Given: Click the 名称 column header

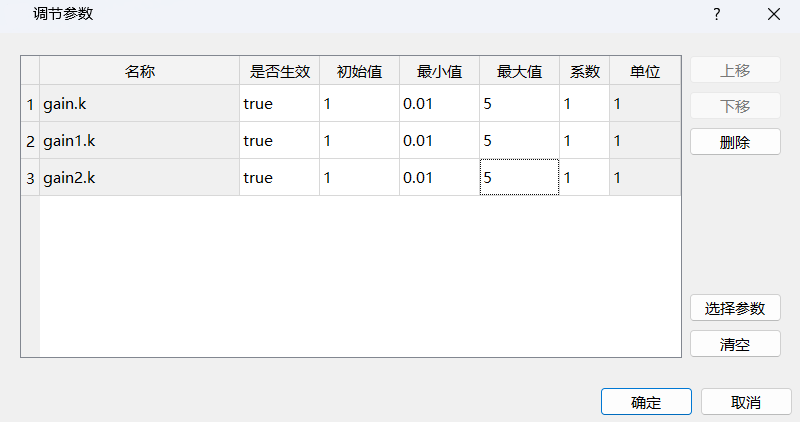Looking at the screenshot, I should click(139, 72).
